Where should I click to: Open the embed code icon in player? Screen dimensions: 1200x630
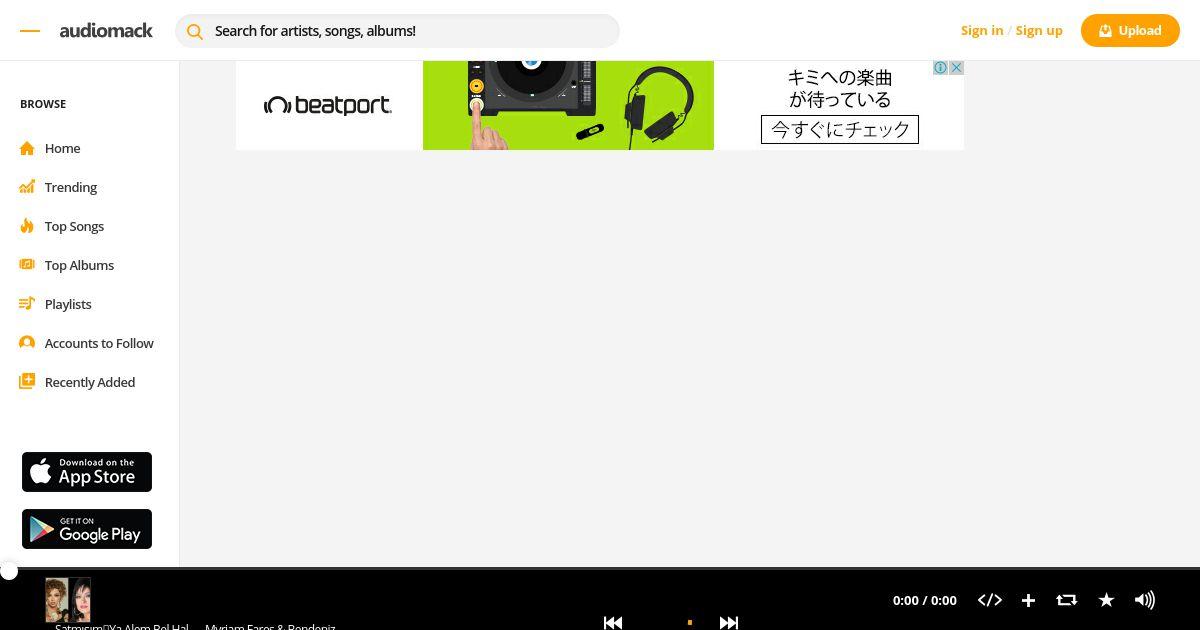[990, 600]
